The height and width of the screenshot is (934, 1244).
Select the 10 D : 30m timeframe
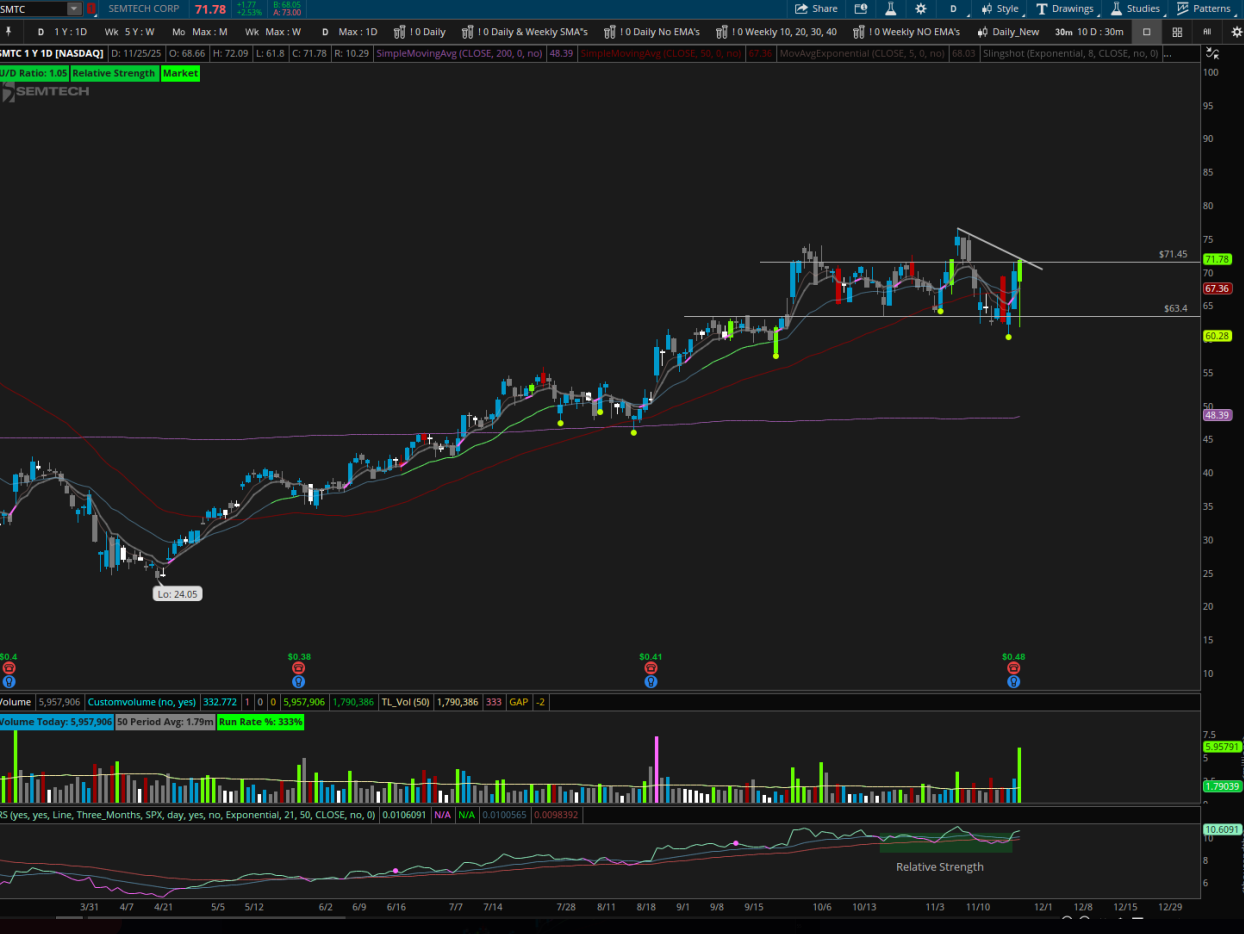tap(1090, 32)
